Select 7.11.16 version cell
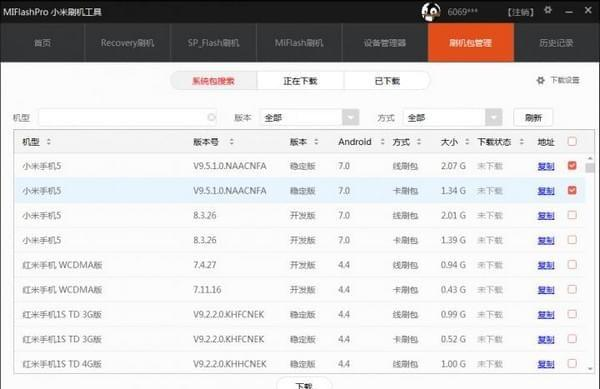 pos(207,290)
